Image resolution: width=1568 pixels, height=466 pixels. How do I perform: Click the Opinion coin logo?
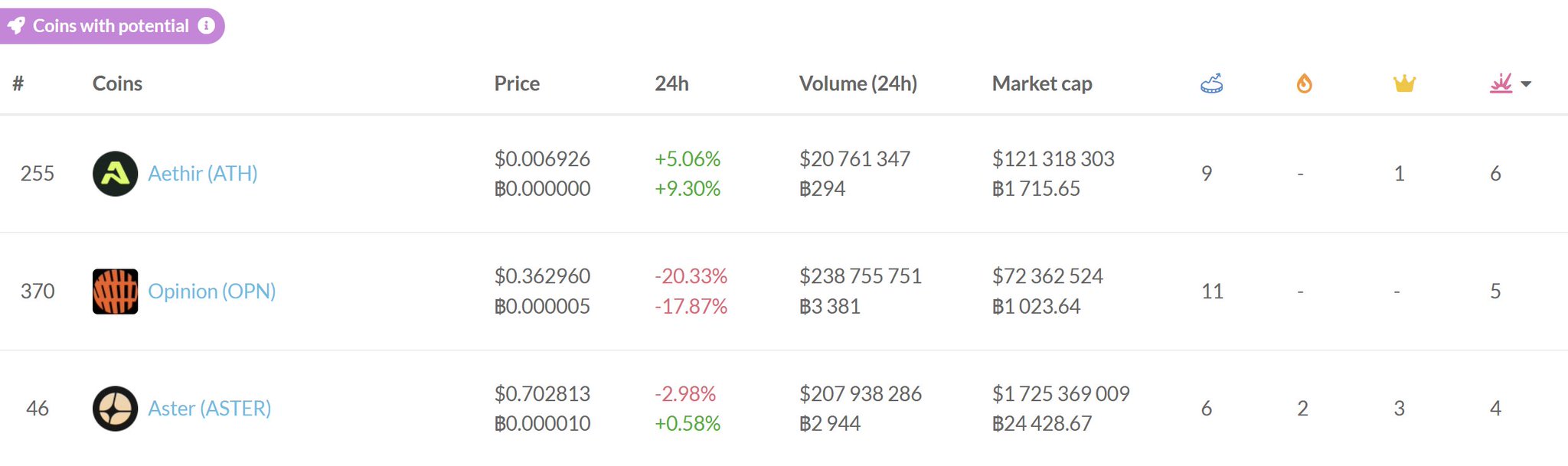[x=115, y=292]
